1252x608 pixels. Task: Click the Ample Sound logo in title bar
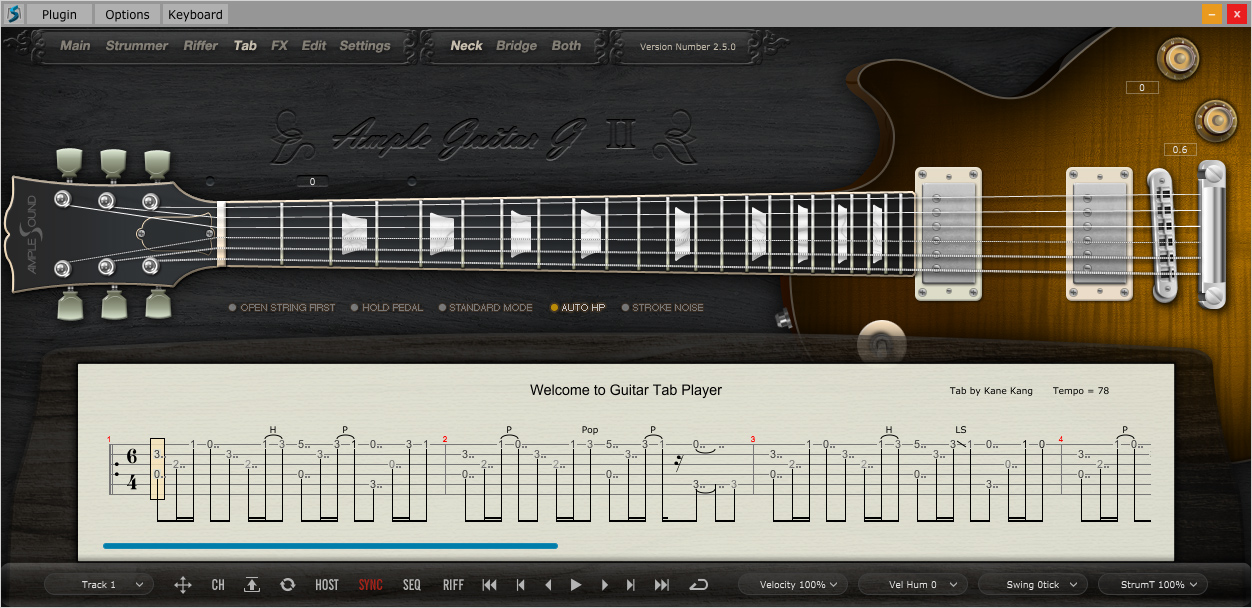pos(14,14)
